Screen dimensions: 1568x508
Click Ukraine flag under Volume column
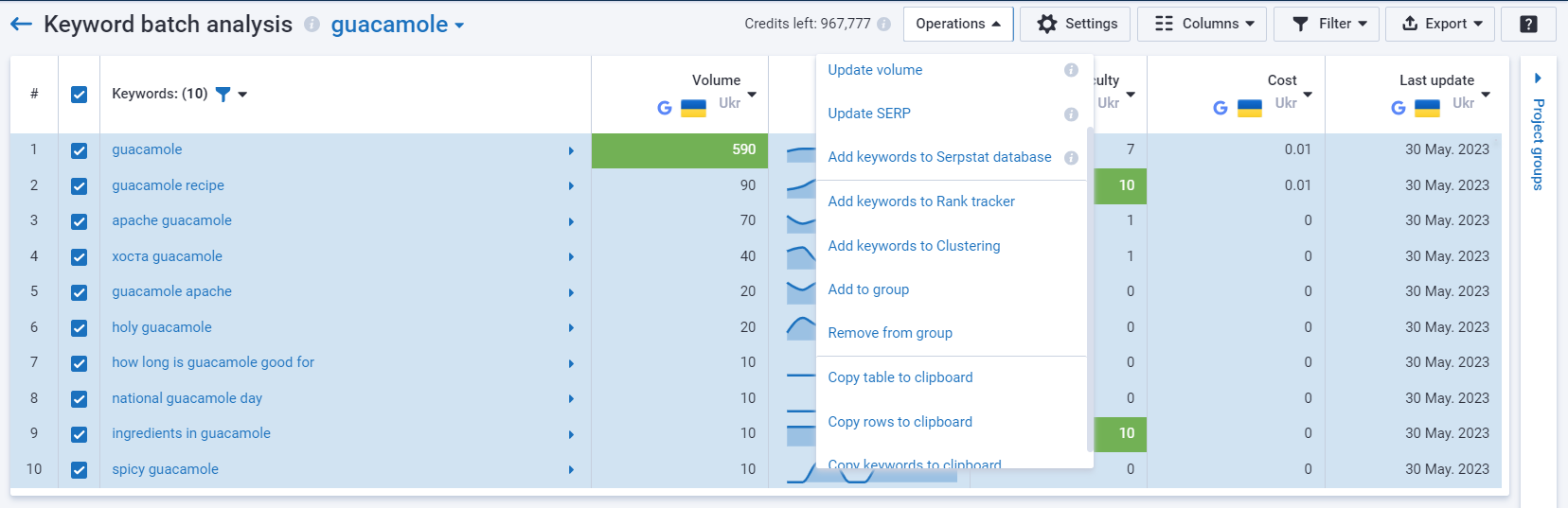(x=694, y=108)
